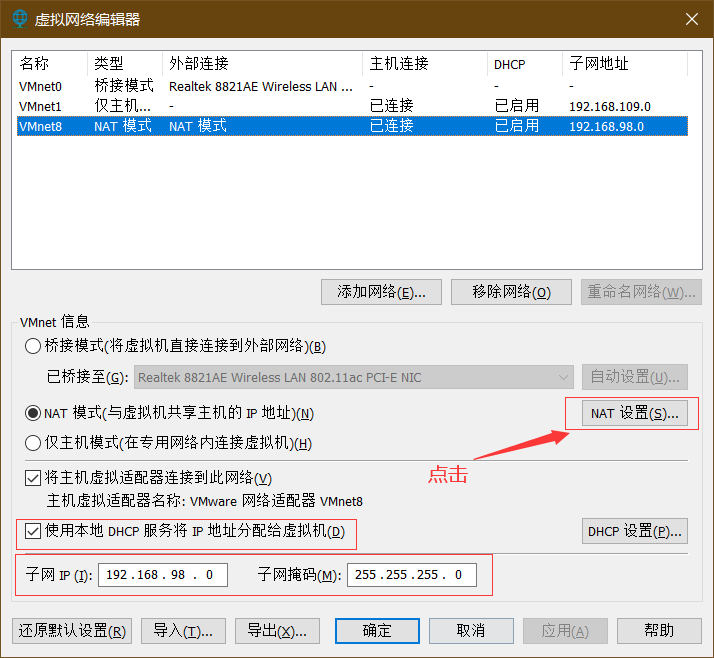Click VMware 网络适配器 VMnet8 adapter name text
Viewport: 714px width, 658px height.
276,501
